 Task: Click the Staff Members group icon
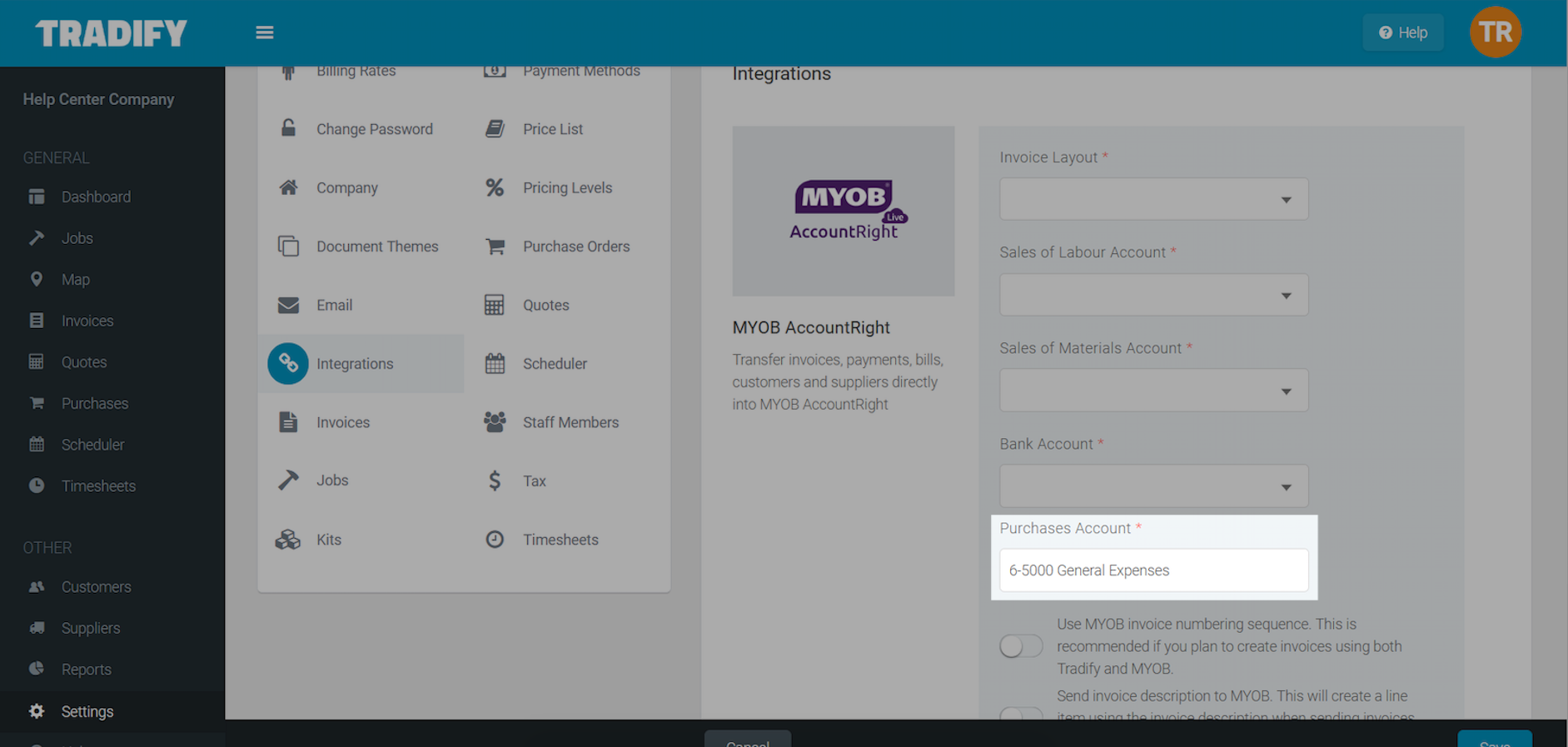[x=495, y=422]
